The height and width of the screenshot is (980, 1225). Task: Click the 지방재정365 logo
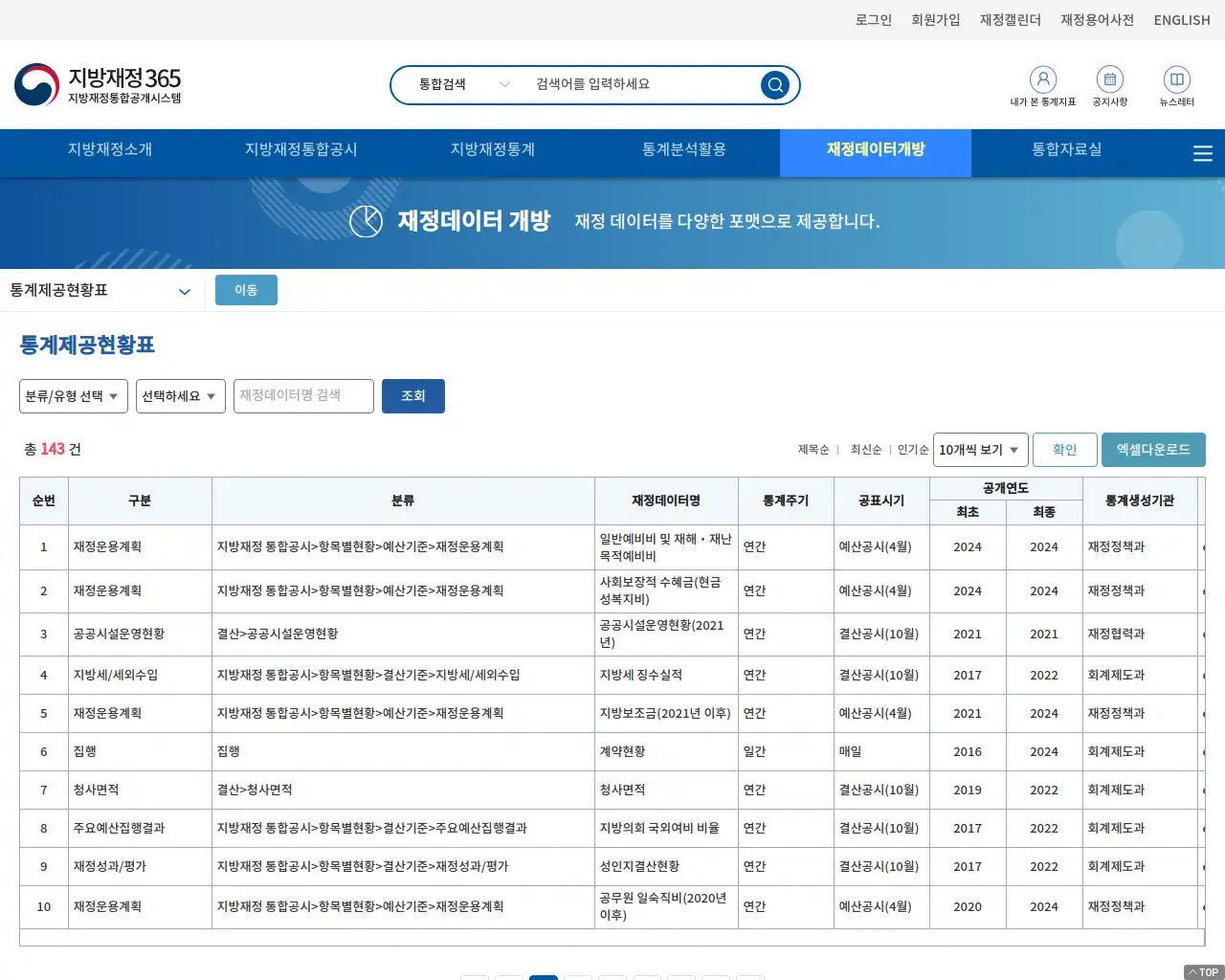pos(98,84)
